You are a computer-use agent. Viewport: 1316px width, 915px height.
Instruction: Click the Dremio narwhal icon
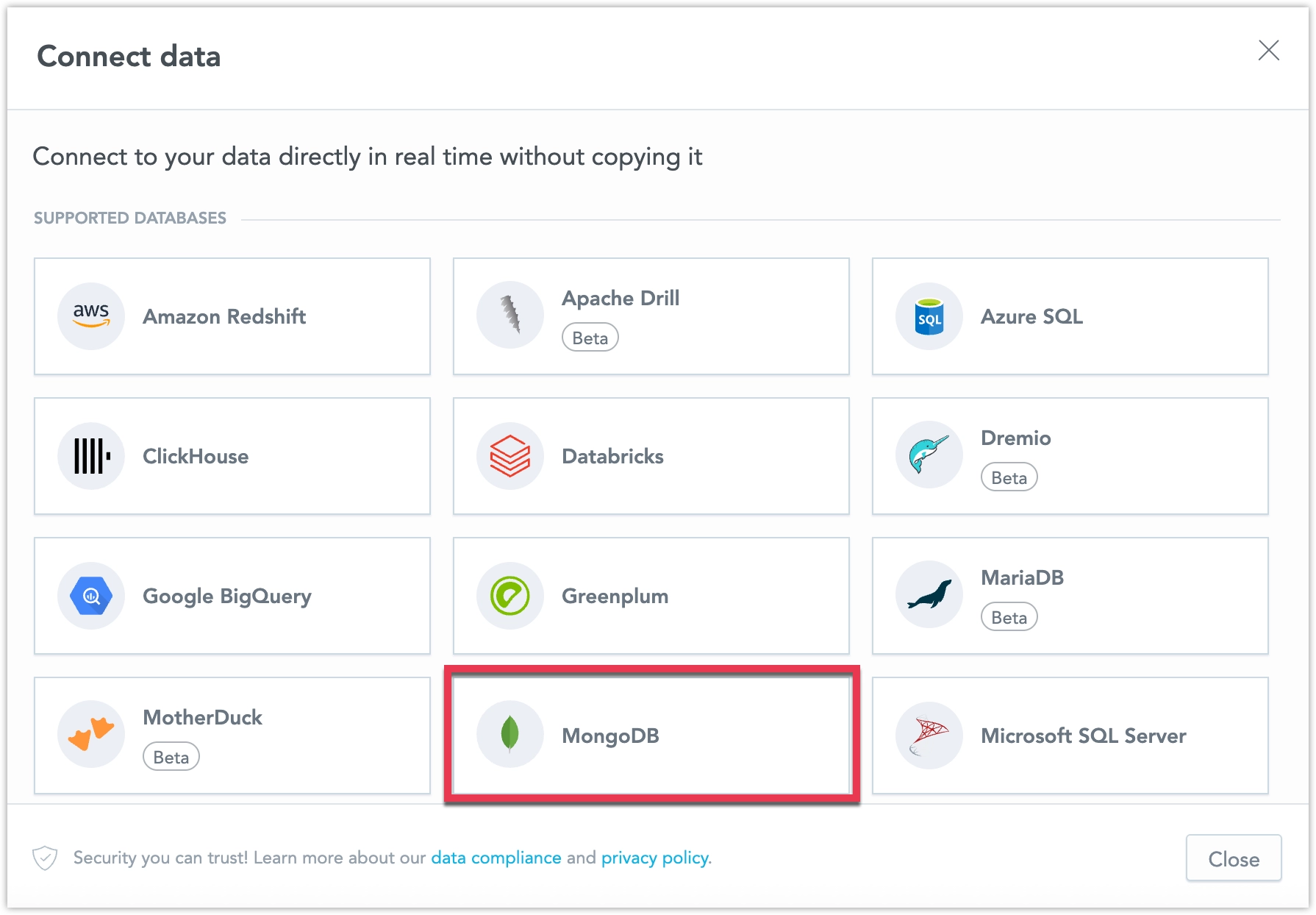point(928,455)
